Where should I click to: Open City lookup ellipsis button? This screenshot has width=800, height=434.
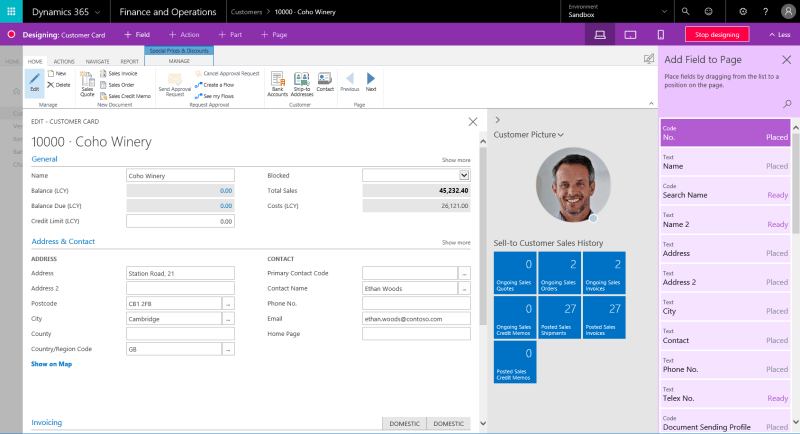coord(228,319)
